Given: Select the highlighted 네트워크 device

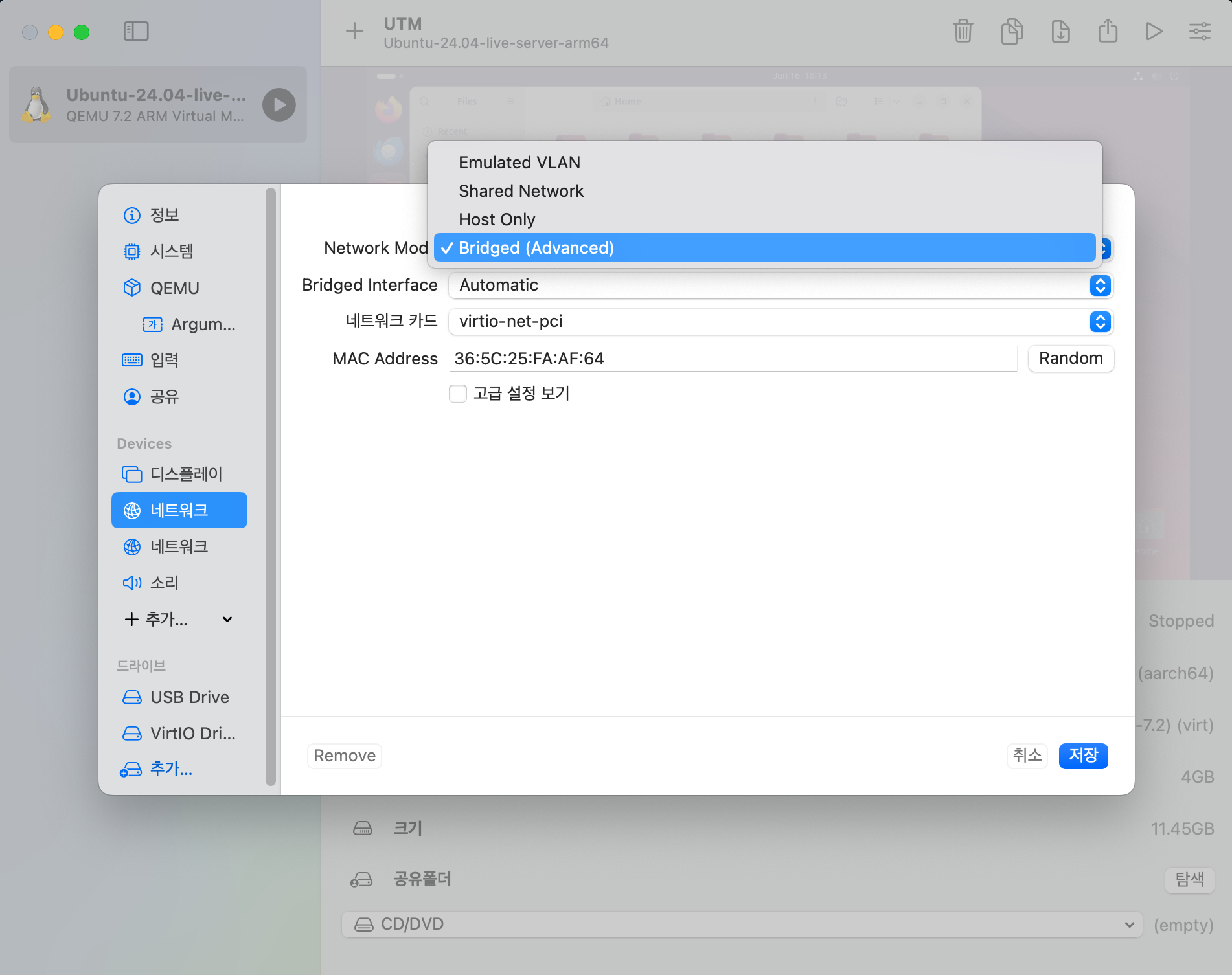Looking at the screenshot, I should pos(179,510).
